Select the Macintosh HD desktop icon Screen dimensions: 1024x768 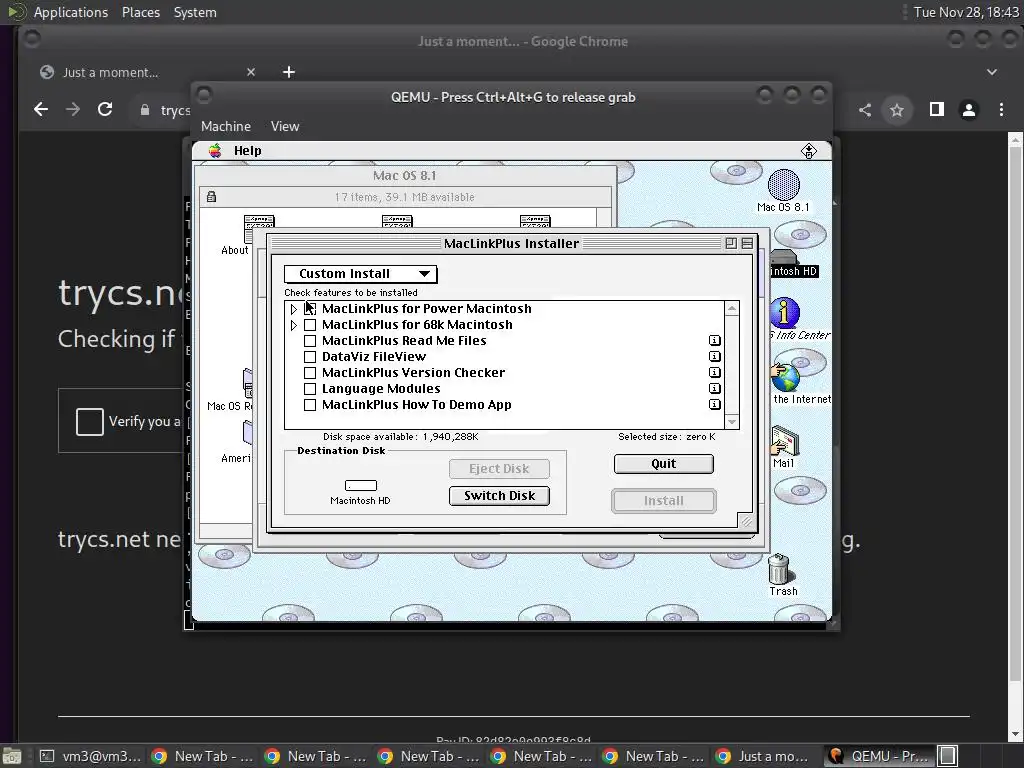[x=784, y=258]
